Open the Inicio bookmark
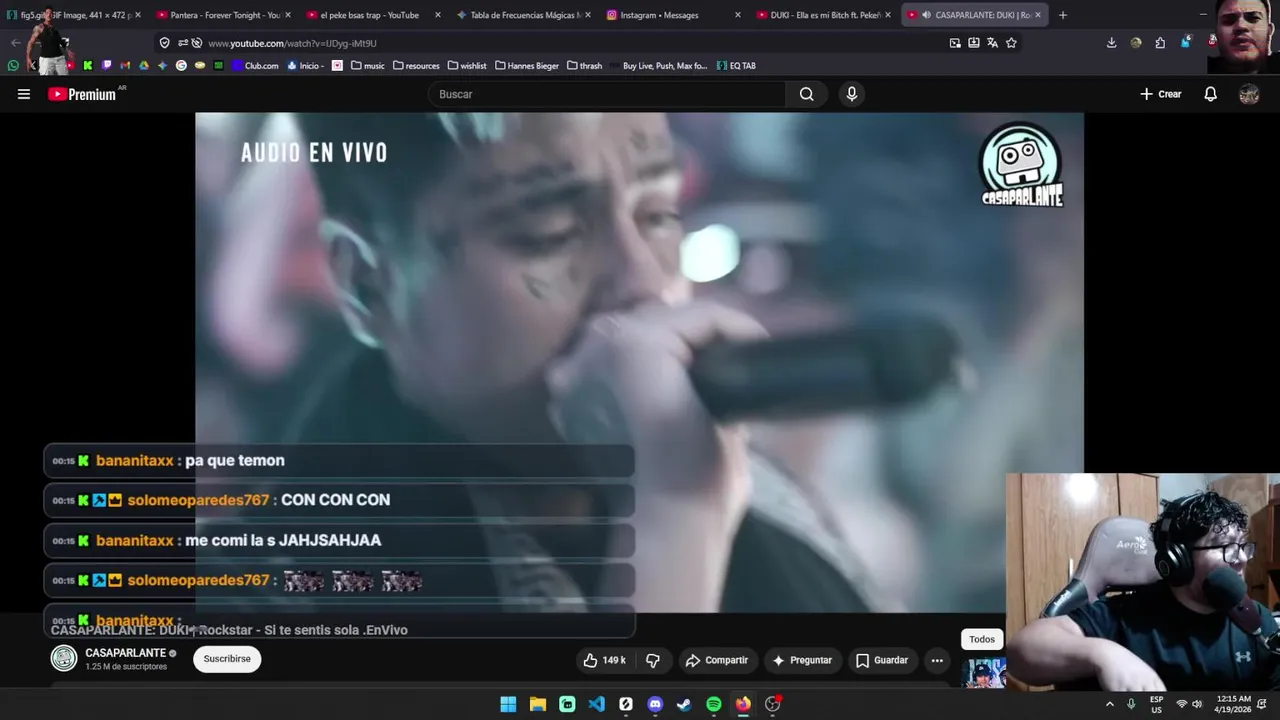The image size is (1280, 720). (x=303, y=66)
